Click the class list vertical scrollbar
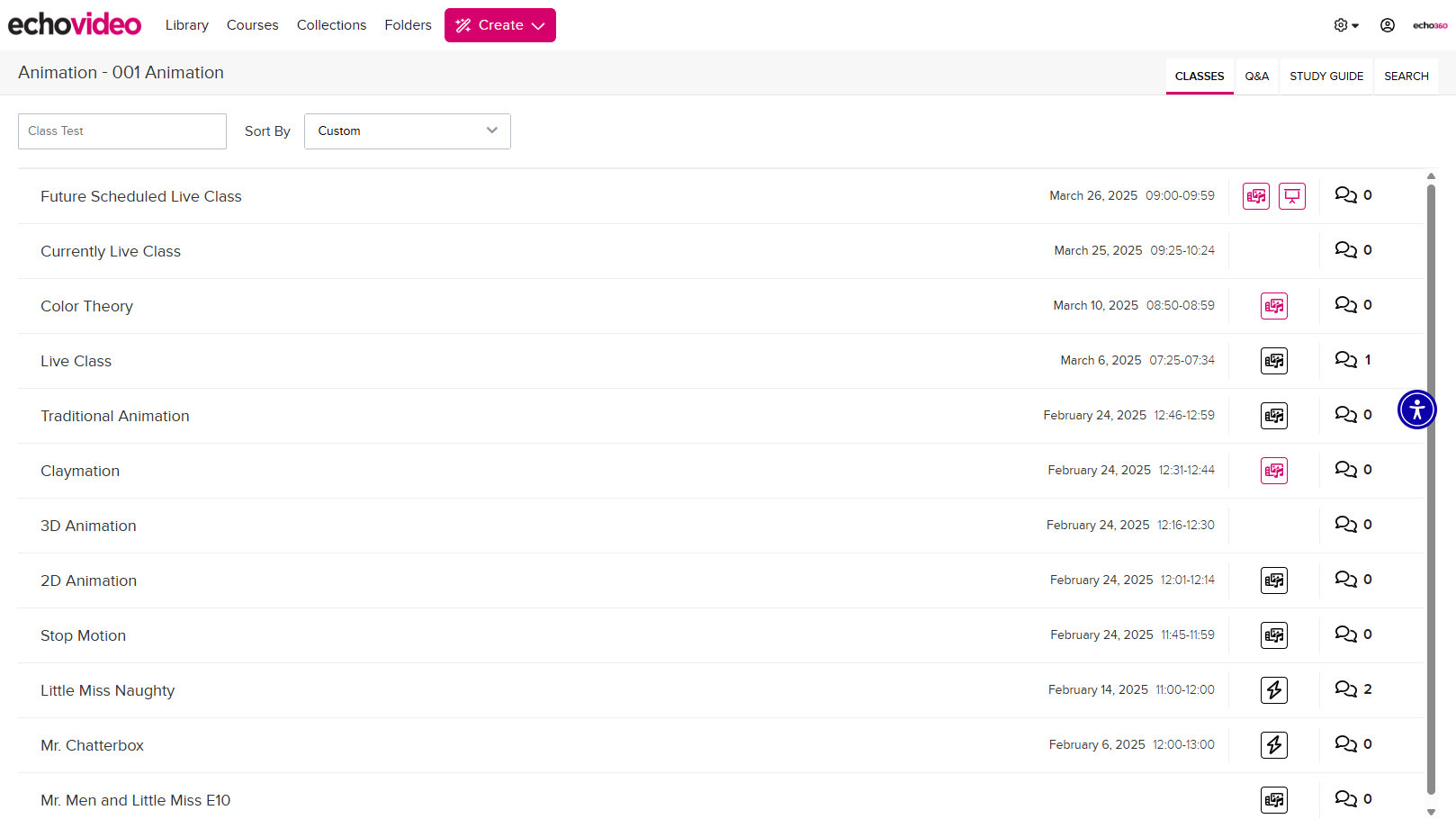 click(x=1431, y=486)
